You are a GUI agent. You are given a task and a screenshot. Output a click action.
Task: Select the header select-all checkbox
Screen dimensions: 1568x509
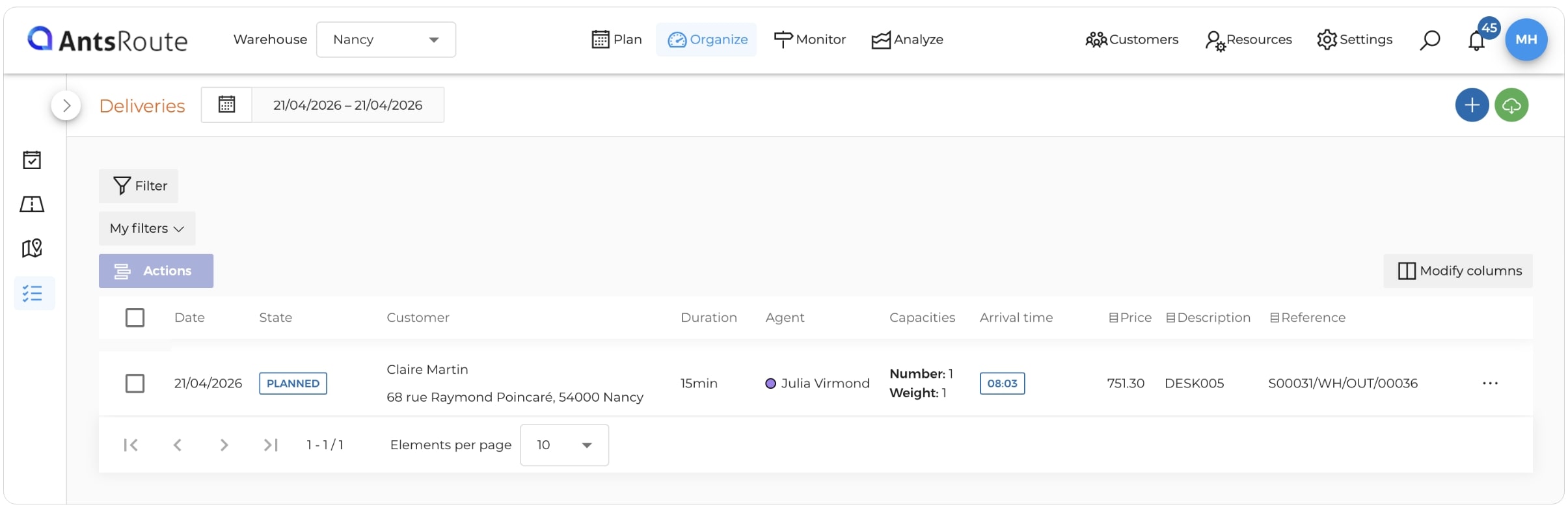[135, 317]
